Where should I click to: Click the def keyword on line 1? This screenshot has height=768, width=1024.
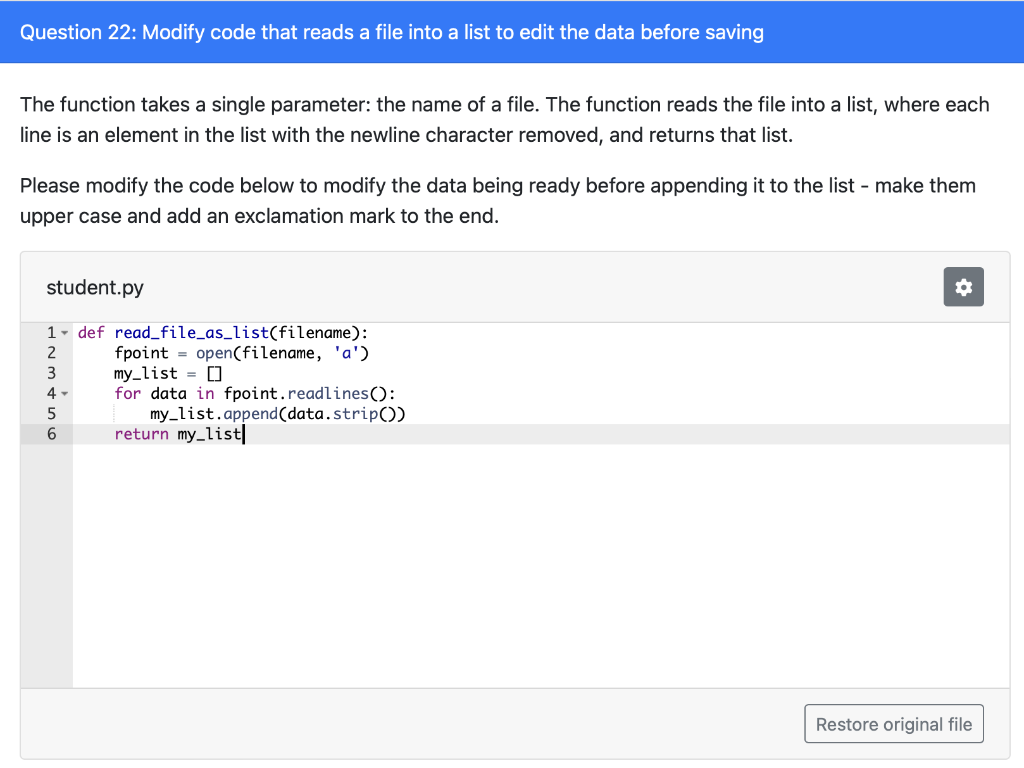[91, 333]
